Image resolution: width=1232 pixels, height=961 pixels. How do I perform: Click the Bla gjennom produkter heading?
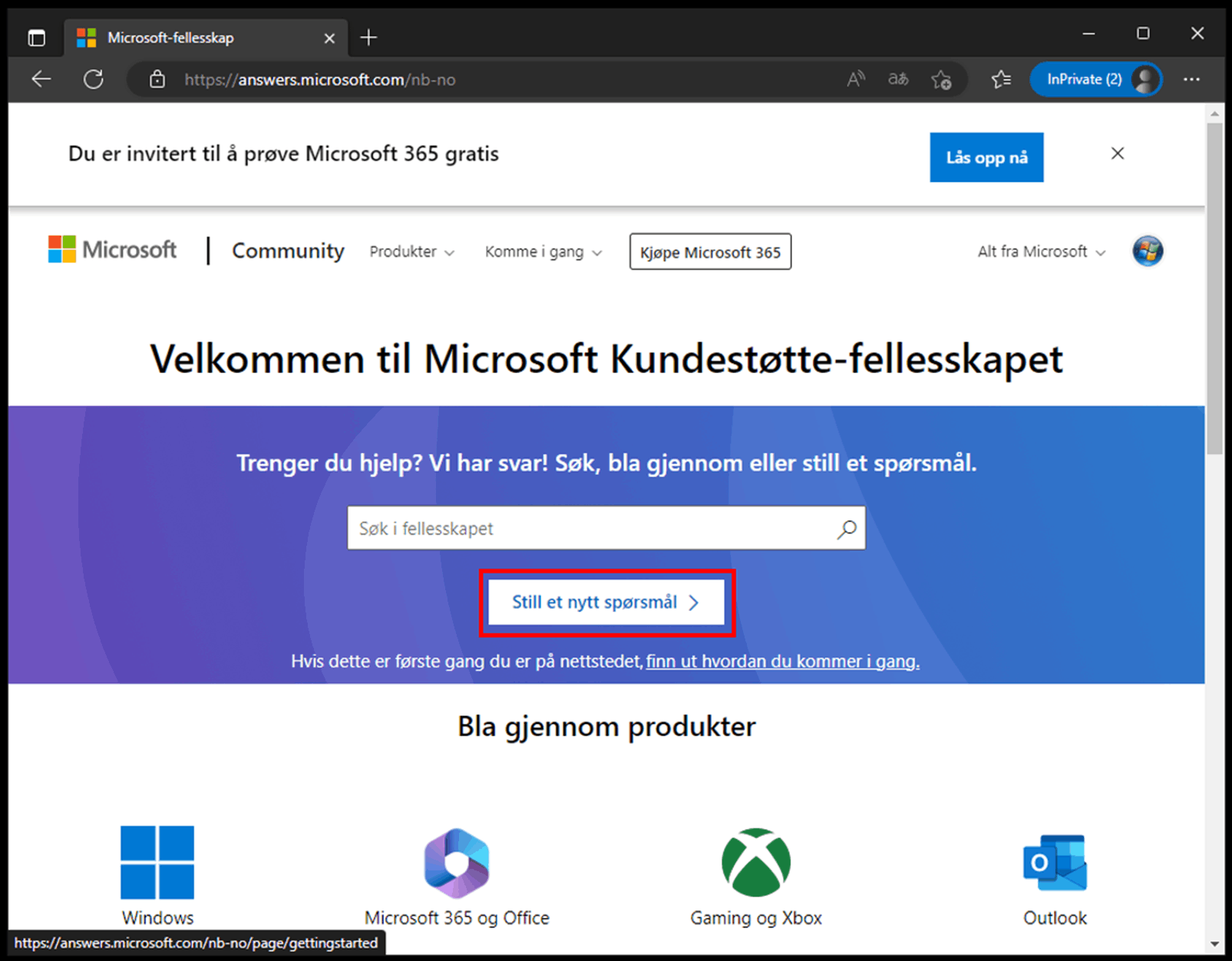(x=606, y=727)
